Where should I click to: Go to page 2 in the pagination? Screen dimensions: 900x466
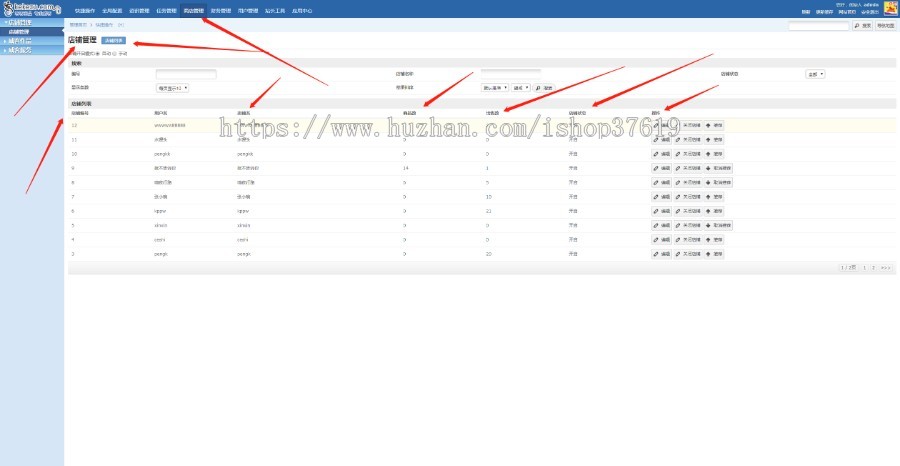(x=873, y=268)
